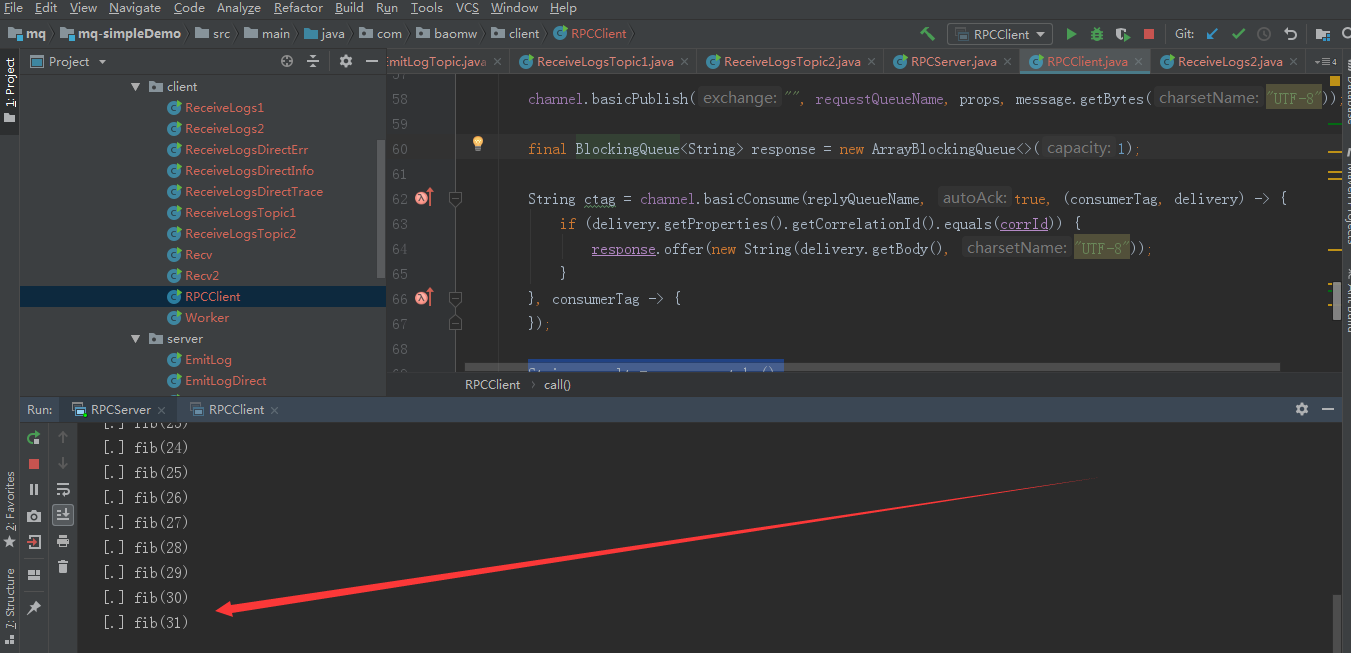This screenshot has height=653, width=1351.
Task: Click call() in the editor breadcrumb
Action: click(557, 384)
